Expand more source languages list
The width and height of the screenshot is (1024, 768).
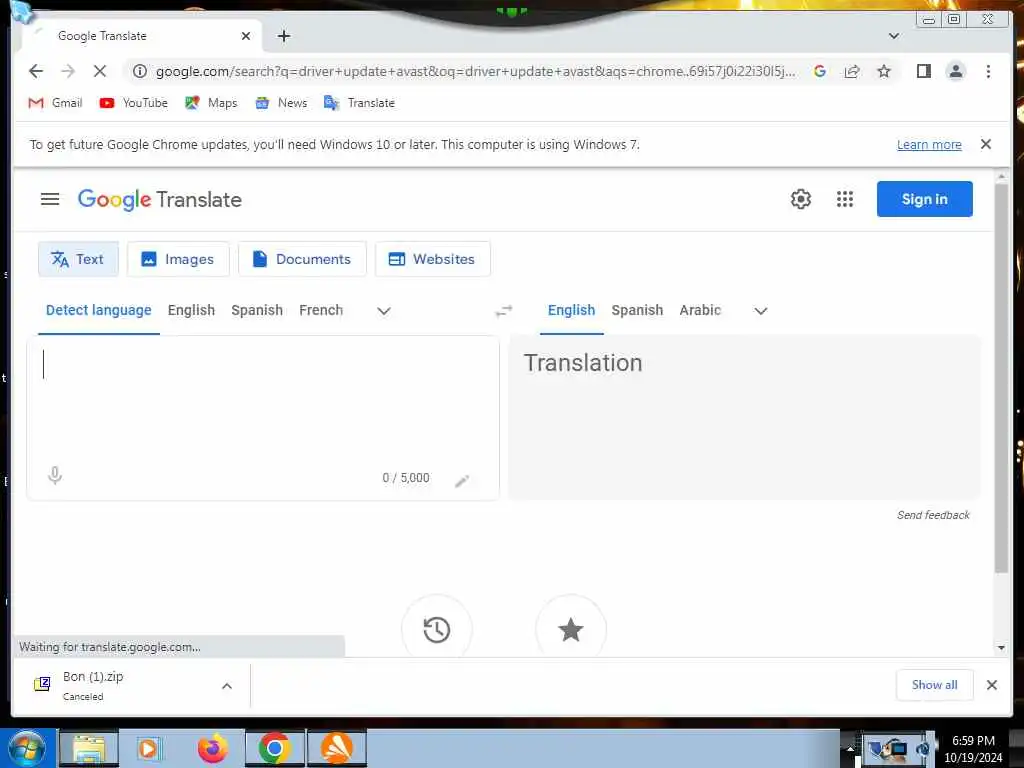[x=384, y=311]
